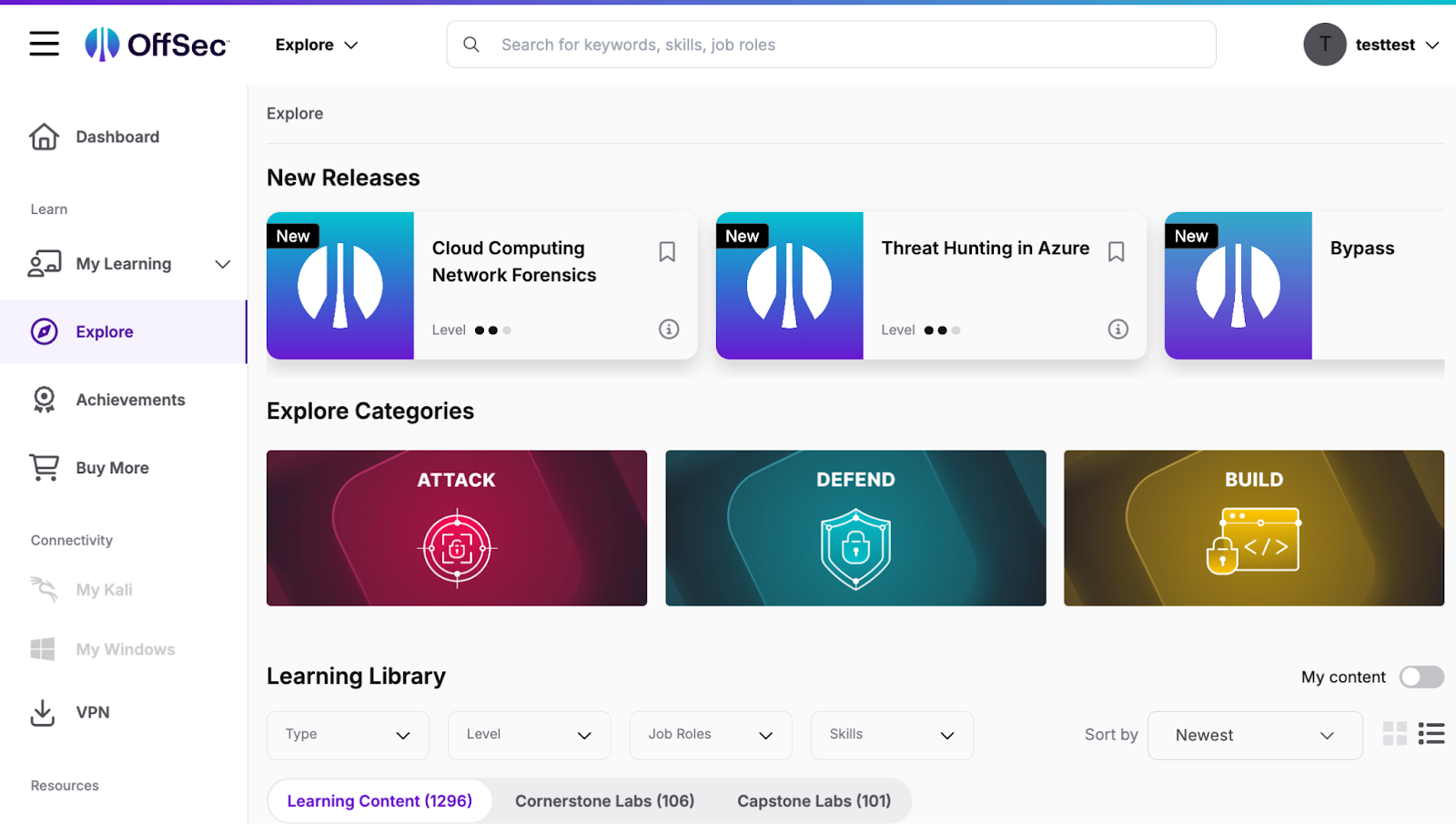Viewport: 1456px width, 824px height.
Task: Click the search keywords input field
Action: pos(831,45)
